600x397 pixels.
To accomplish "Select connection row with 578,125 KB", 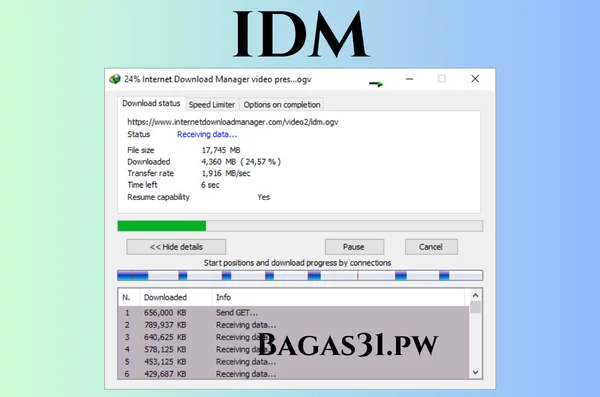I will point(293,350).
